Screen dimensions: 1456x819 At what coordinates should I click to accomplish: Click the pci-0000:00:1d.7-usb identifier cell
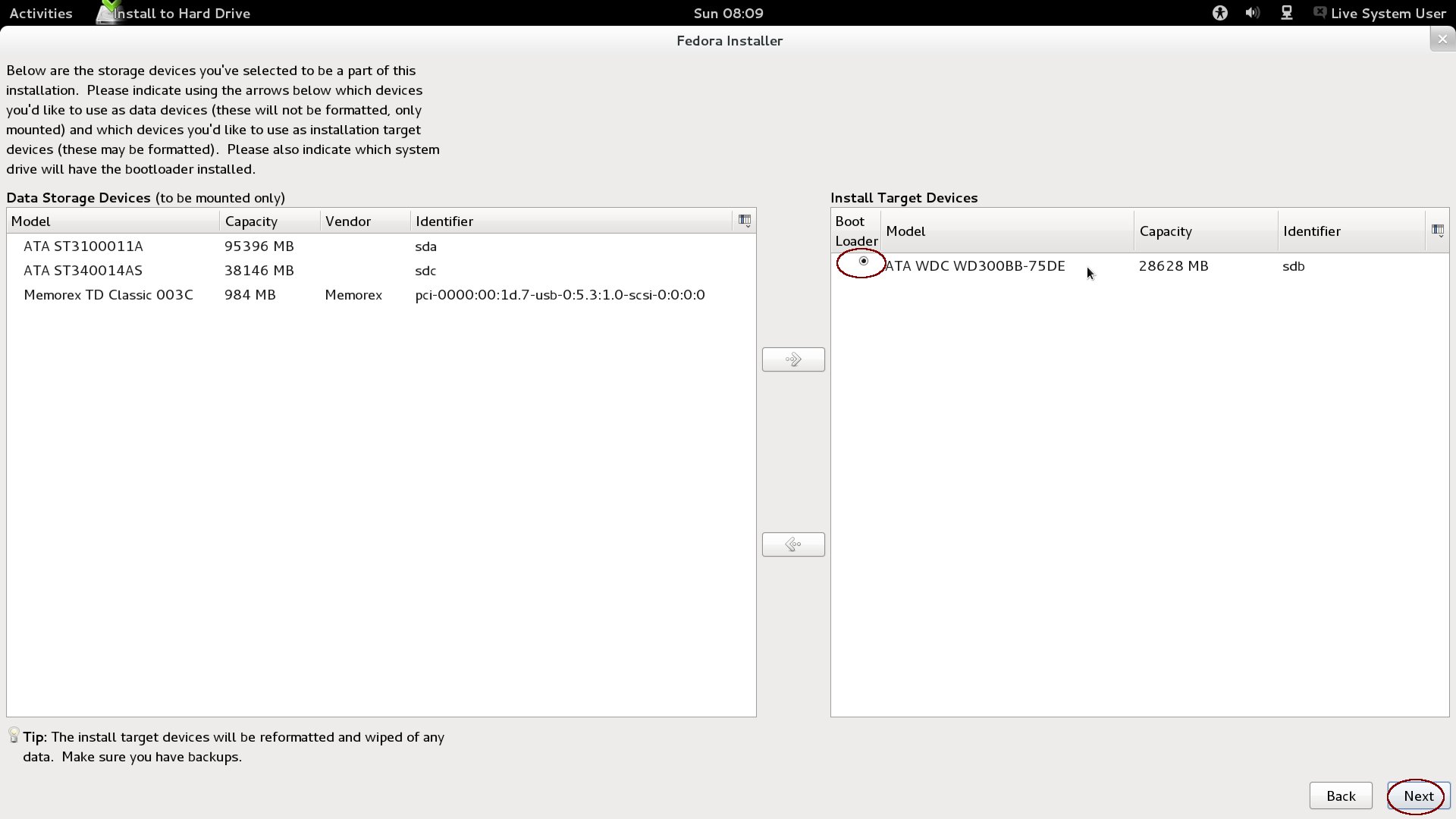coord(560,294)
